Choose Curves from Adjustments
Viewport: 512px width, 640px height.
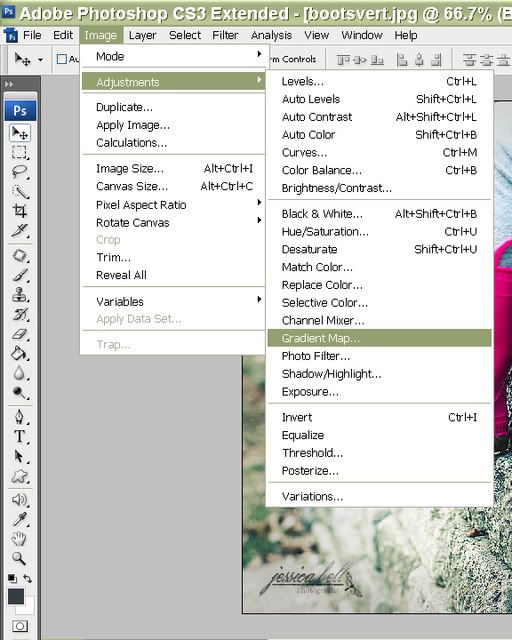(380, 152)
